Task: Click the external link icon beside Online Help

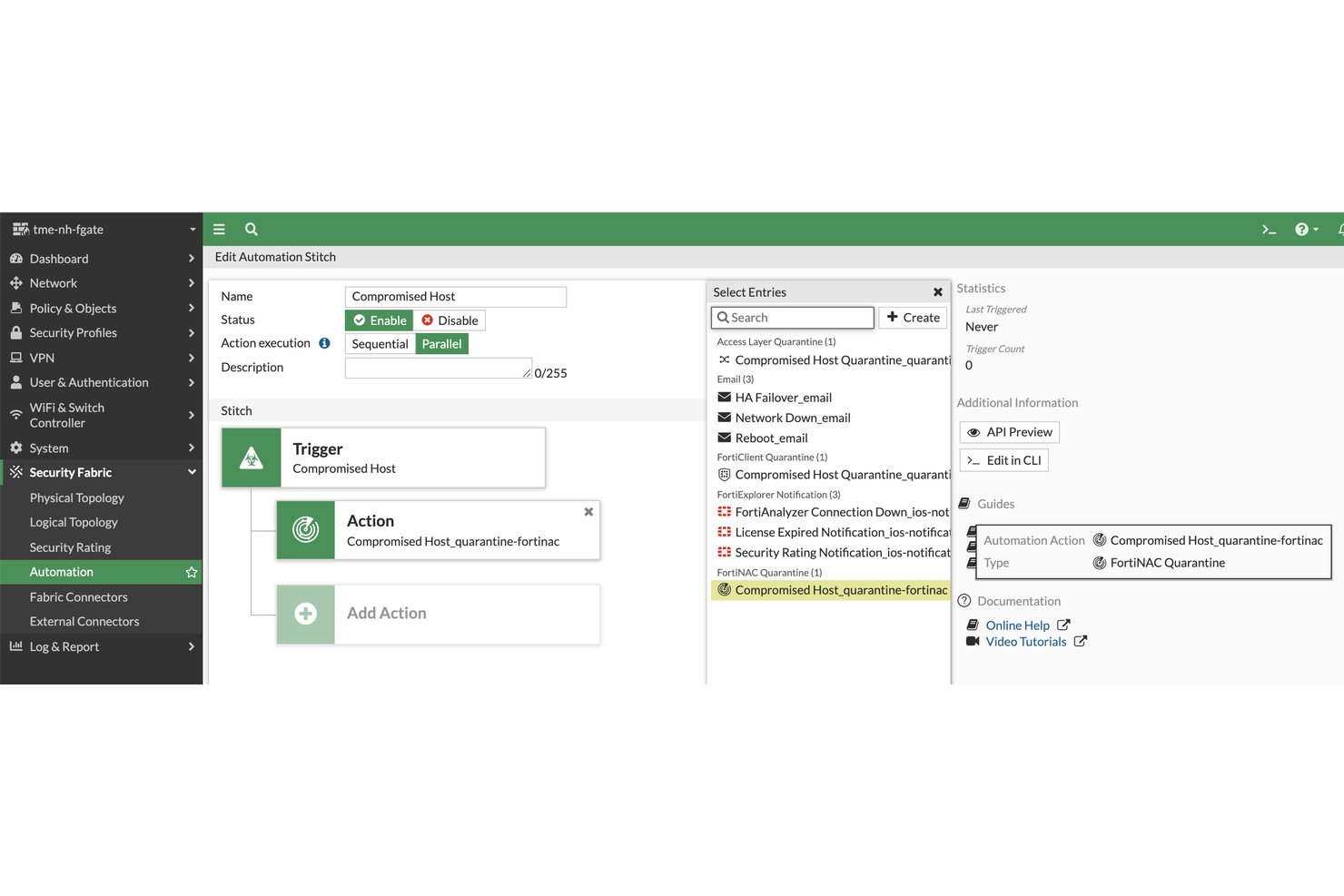Action: [x=1063, y=625]
